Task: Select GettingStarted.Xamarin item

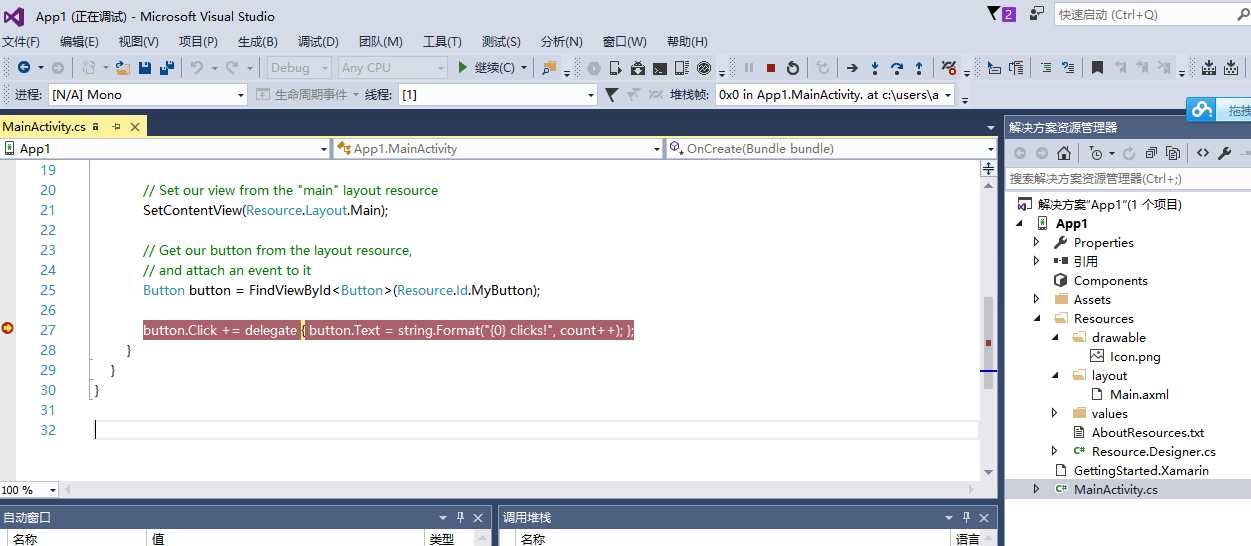Action: [1141, 470]
